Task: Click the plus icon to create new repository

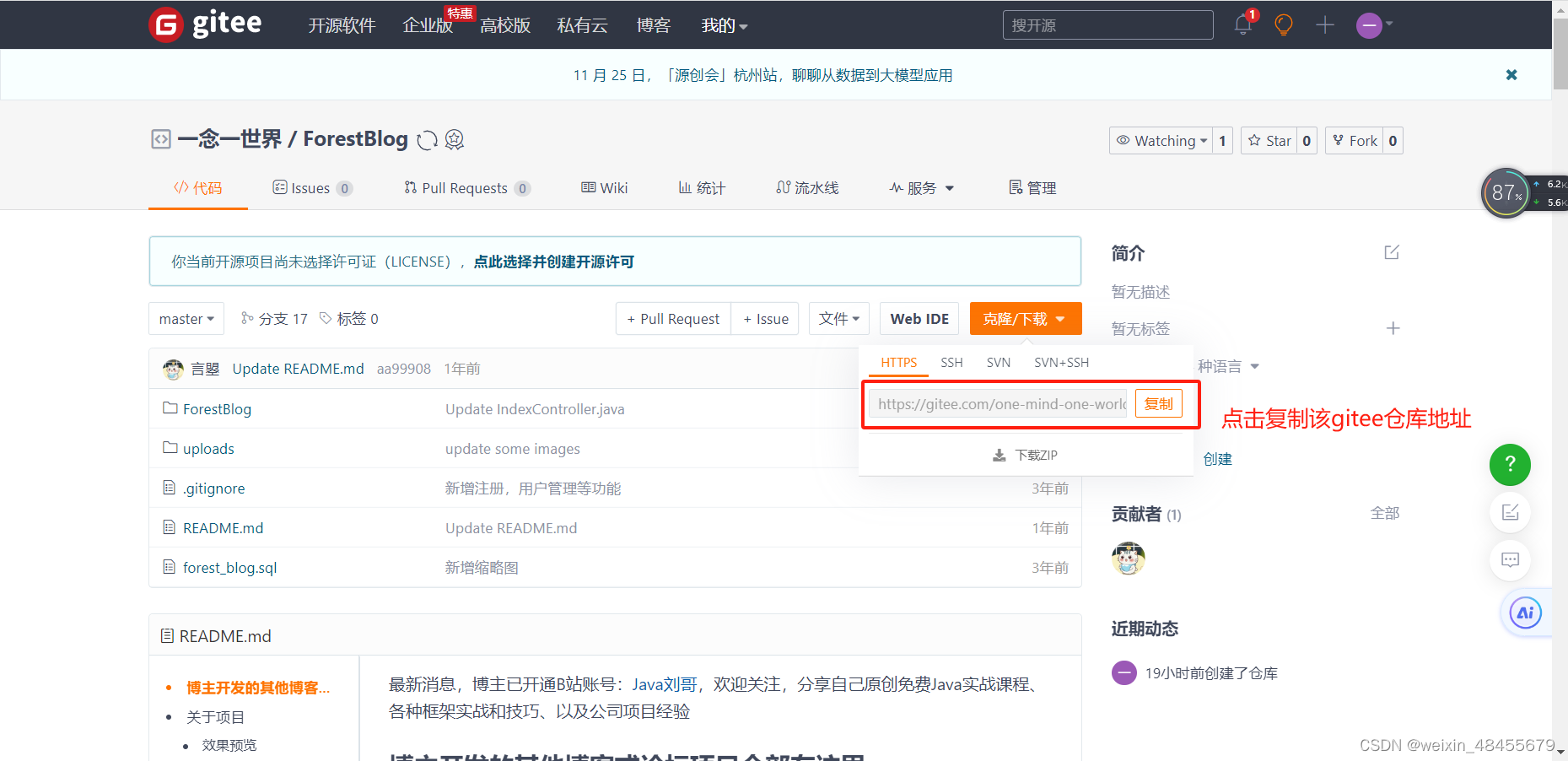Action: point(1324,25)
